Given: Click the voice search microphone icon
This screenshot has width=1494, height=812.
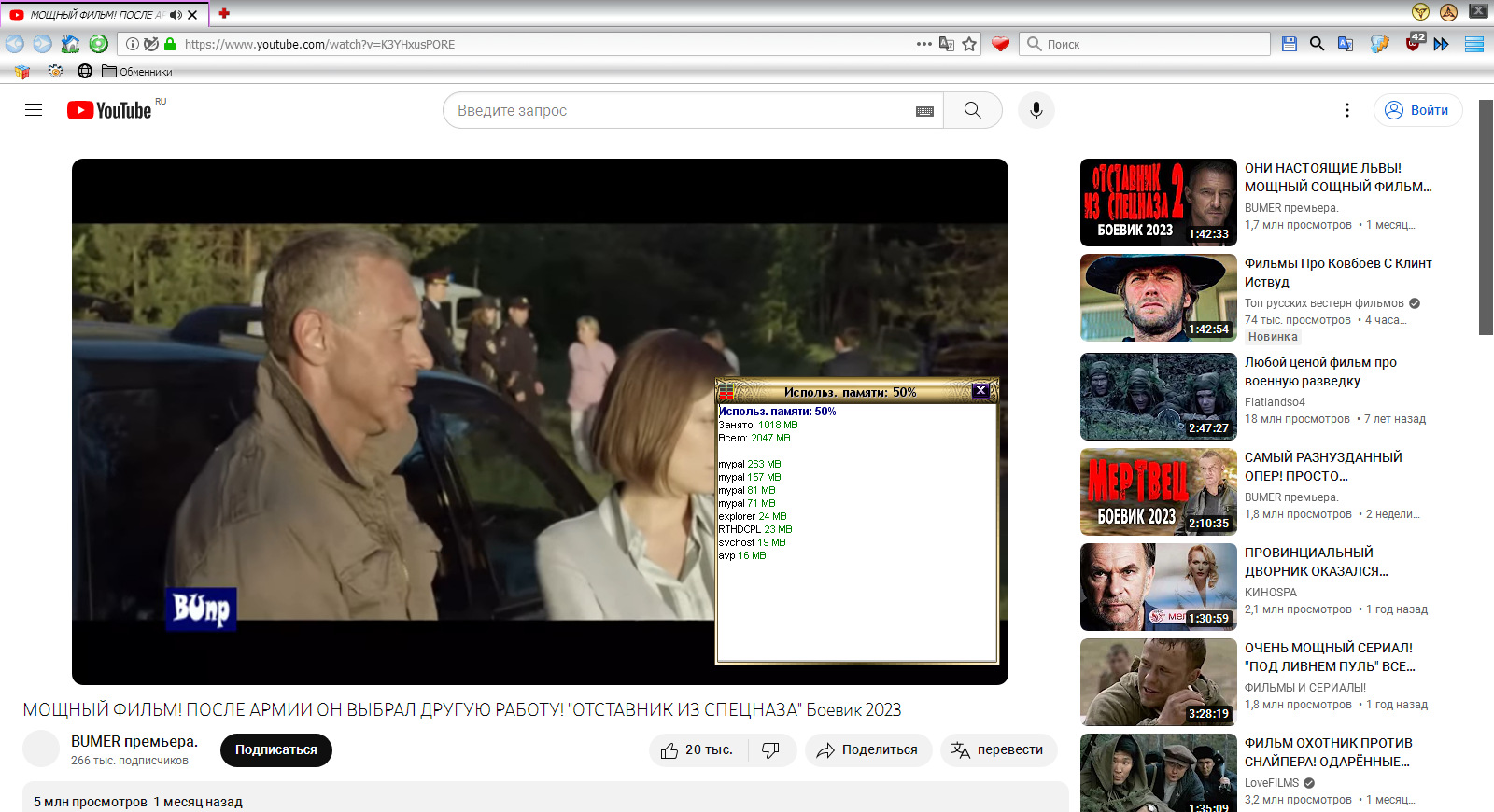Looking at the screenshot, I should pyautogui.click(x=1036, y=110).
